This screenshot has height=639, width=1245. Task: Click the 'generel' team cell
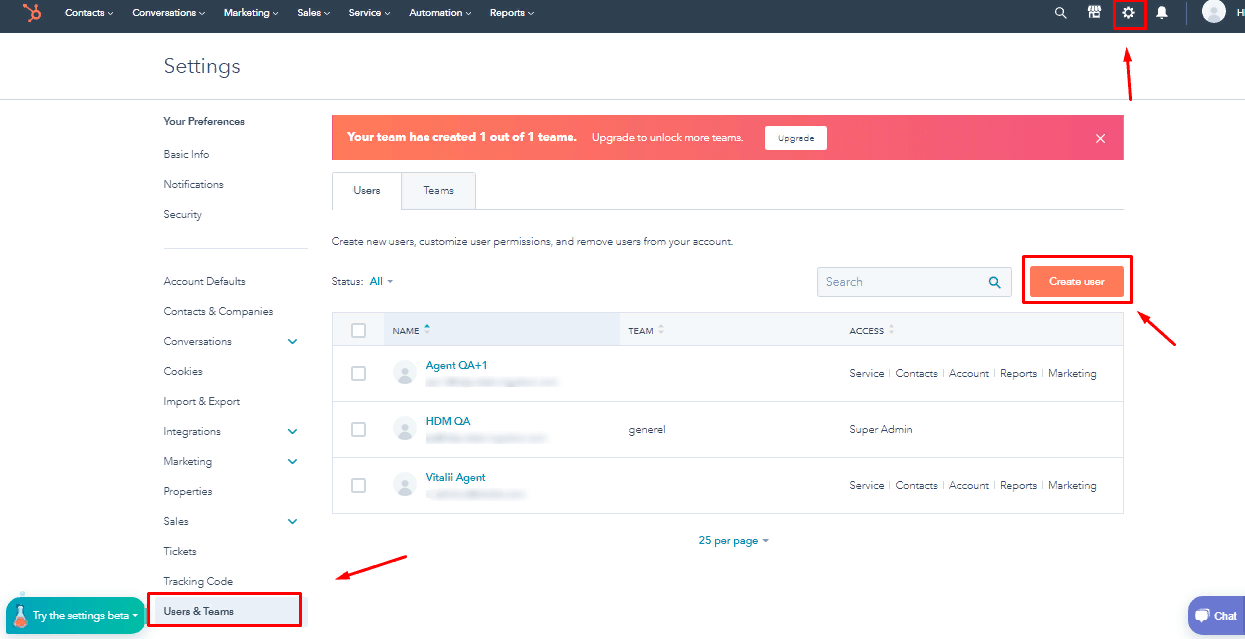[x=647, y=430]
